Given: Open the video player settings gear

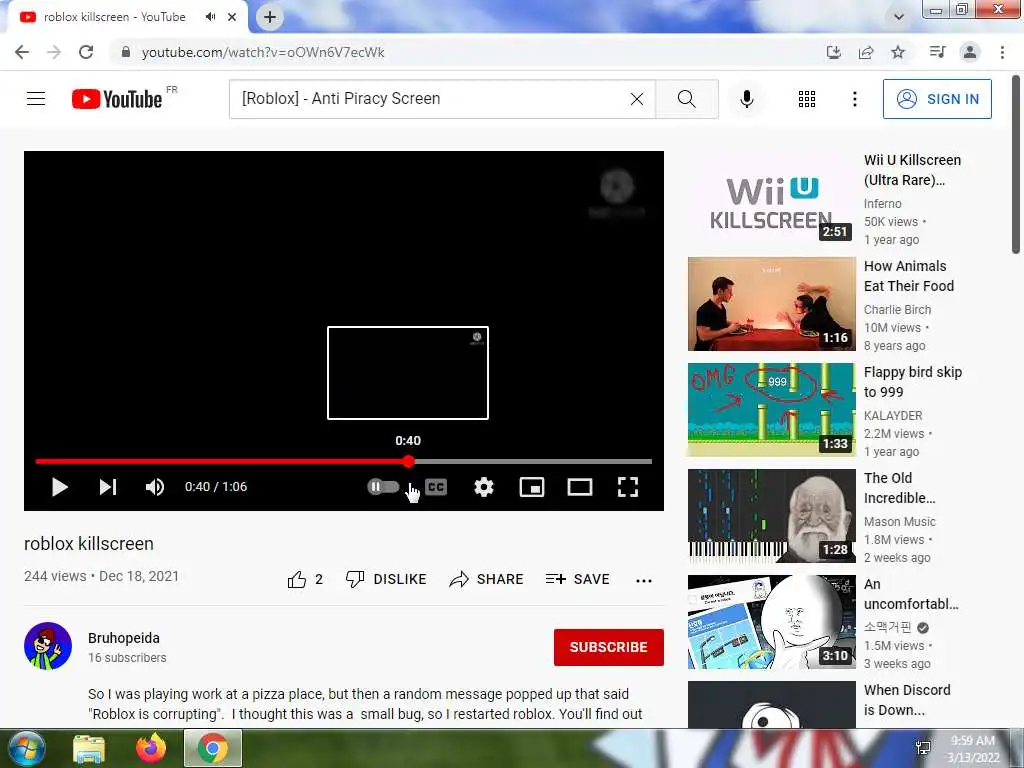Looking at the screenshot, I should [484, 487].
